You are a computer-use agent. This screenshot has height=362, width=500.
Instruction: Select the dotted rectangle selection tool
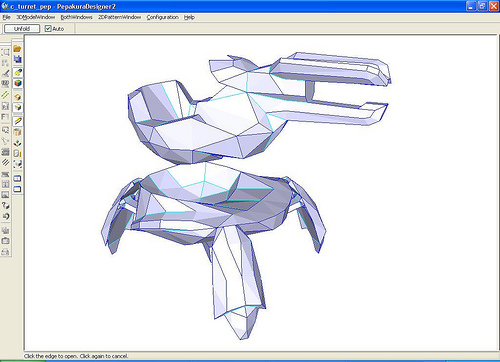pyautogui.click(x=5, y=52)
